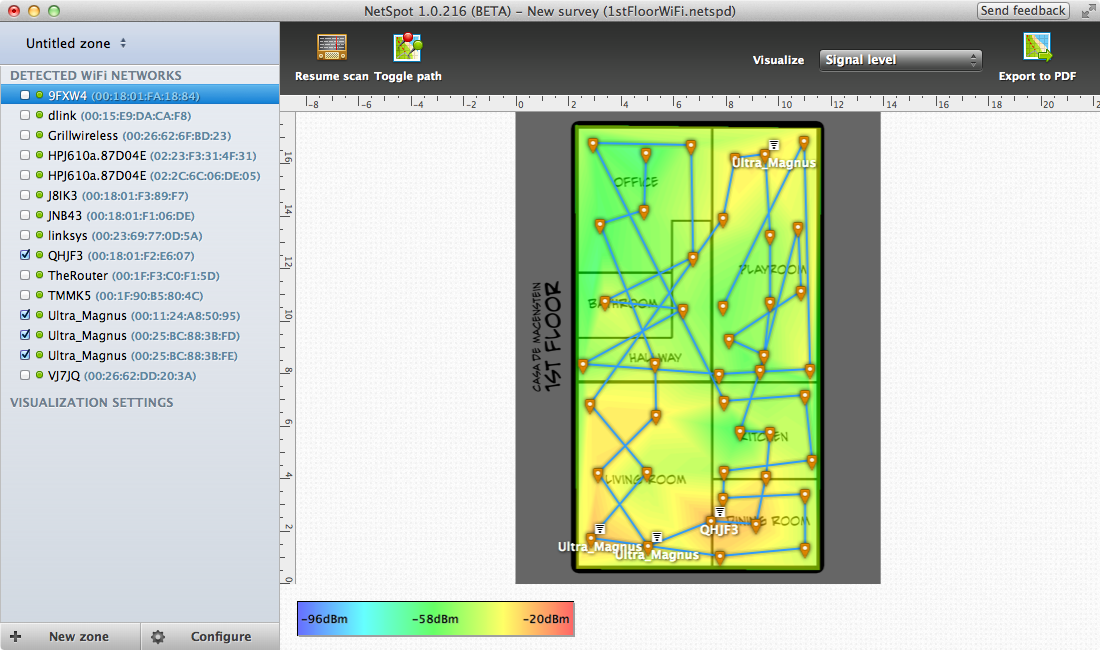Toggle path display with toolbar icon
Image resolution: width=1100 pixels, height=650 pixels.
(x=408, y=48)
